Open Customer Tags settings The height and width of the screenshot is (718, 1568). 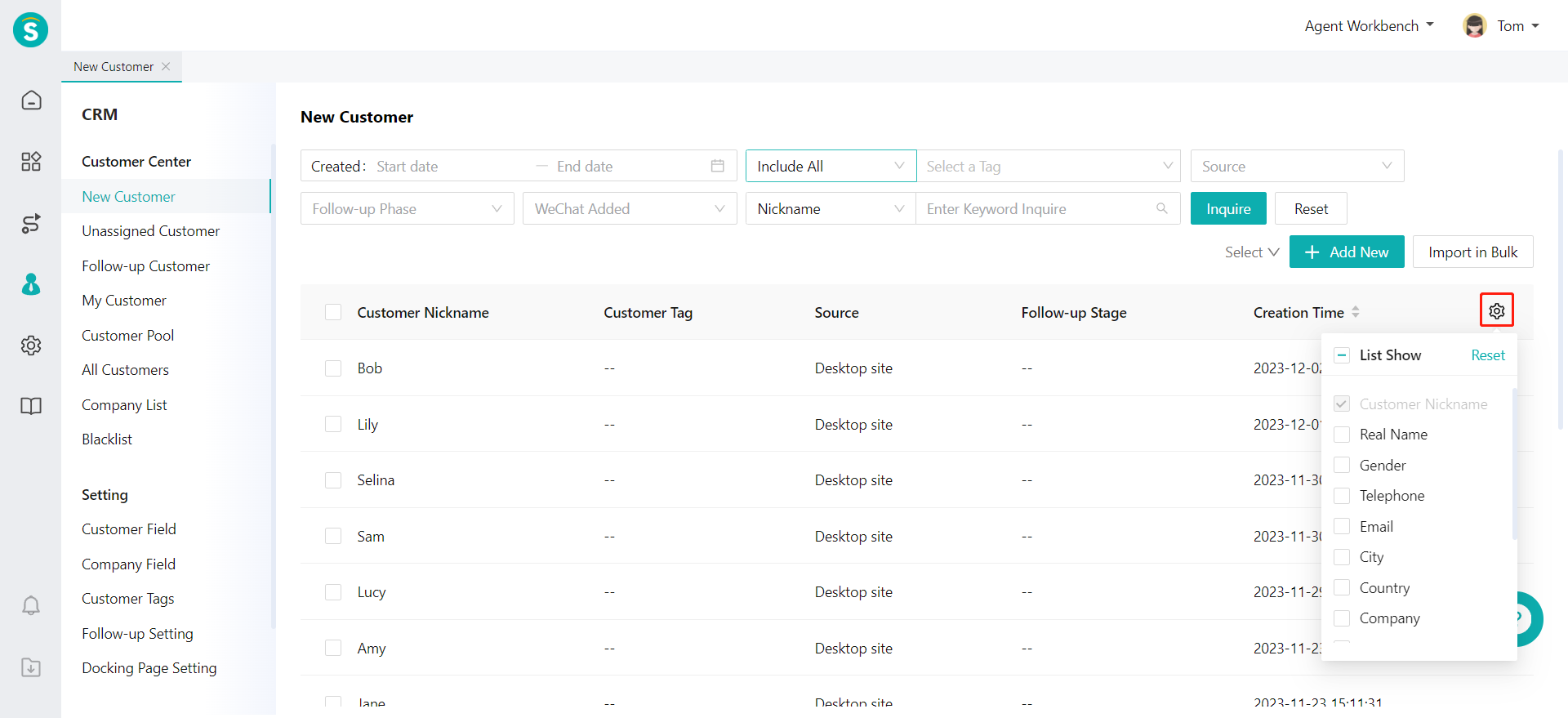tap(128, 599)
